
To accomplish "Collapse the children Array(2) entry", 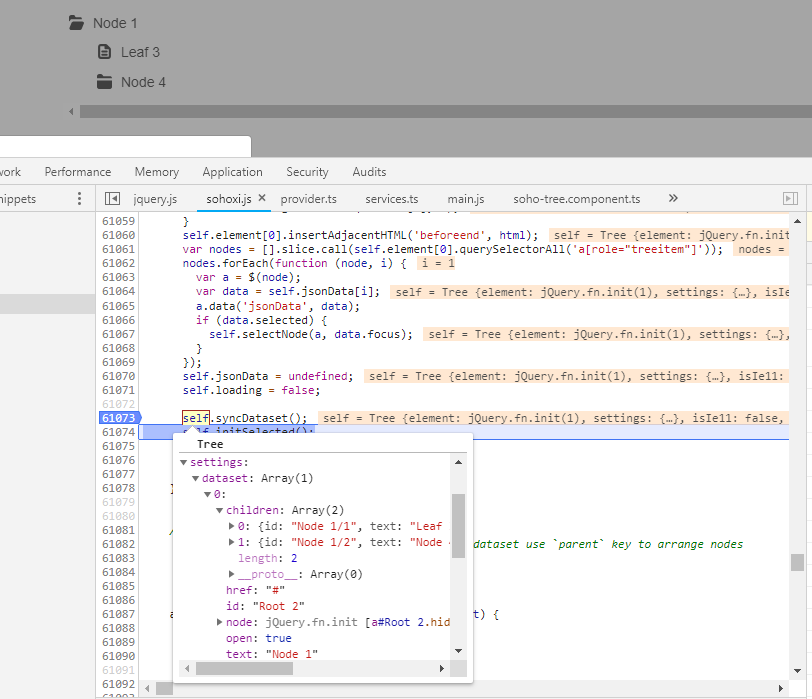I will pyautogui.click(x=218, y=510).
